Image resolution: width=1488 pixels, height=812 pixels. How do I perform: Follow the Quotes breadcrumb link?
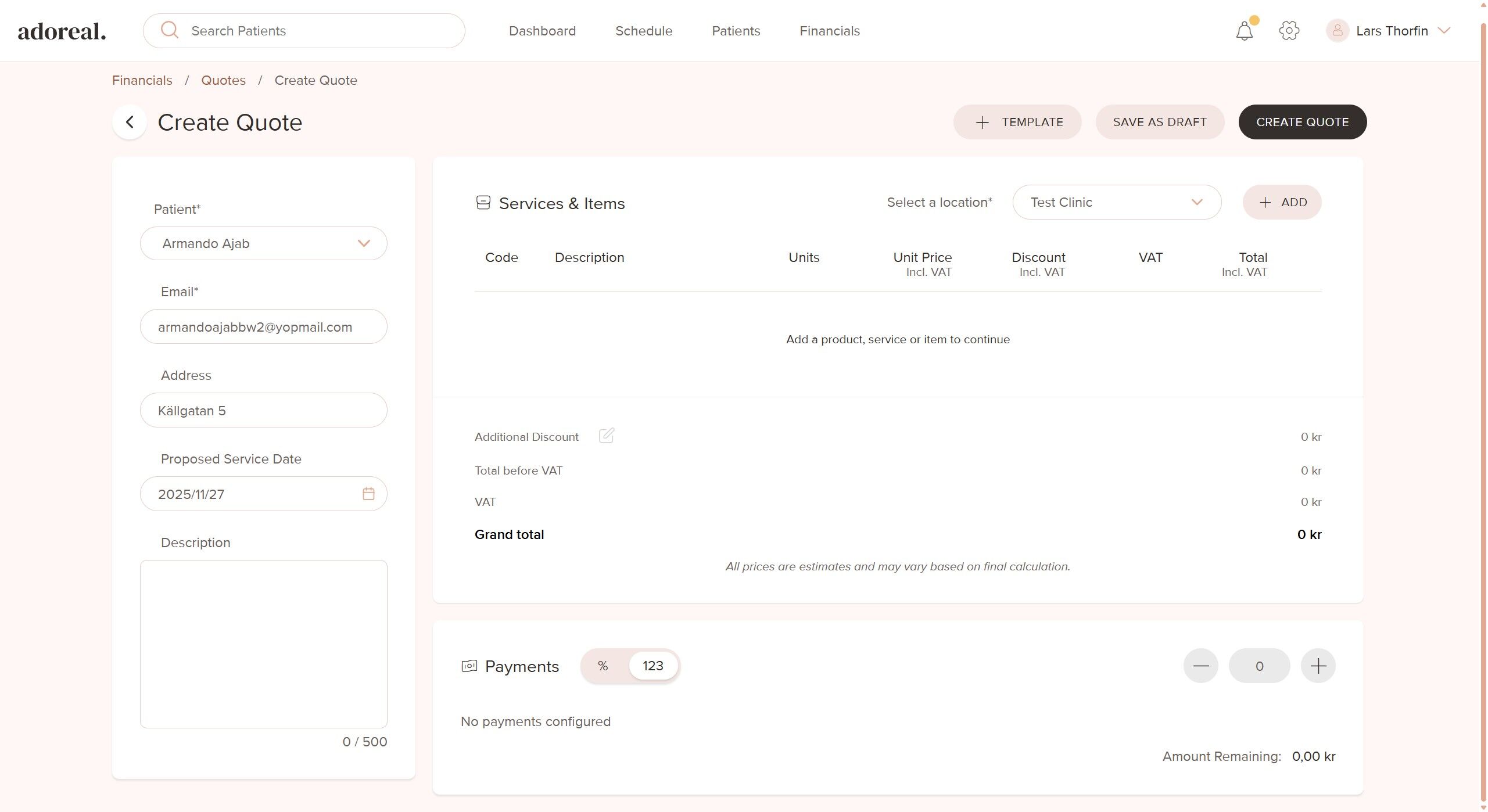point(223,80)
